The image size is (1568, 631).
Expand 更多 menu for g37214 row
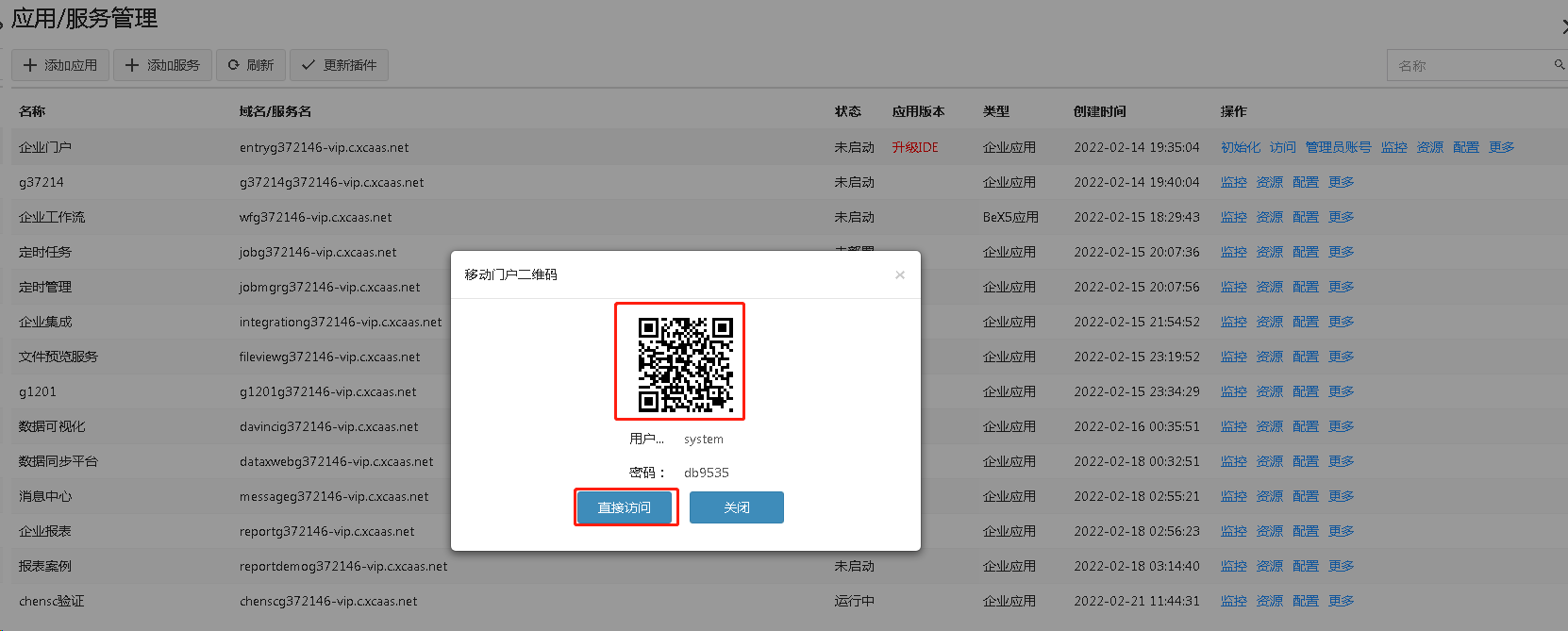click(x=1342, y=182)
